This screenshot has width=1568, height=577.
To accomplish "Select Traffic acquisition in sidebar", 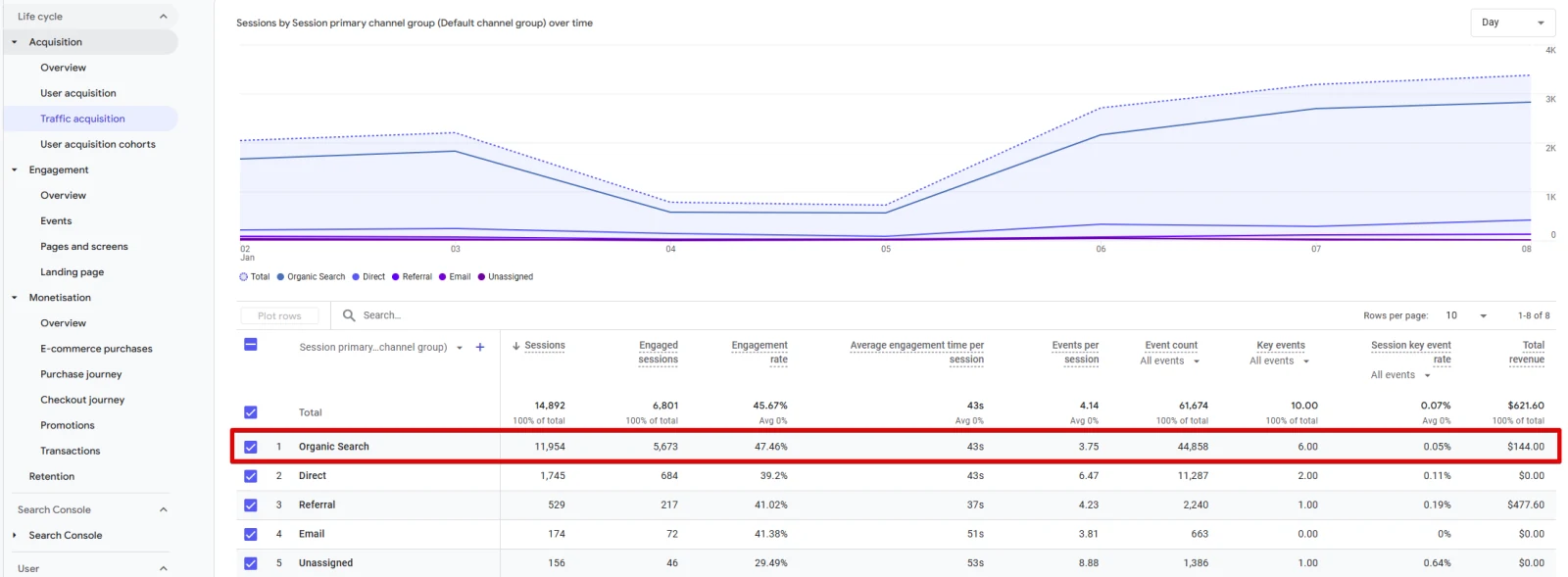I will click(x=82, y=119).
